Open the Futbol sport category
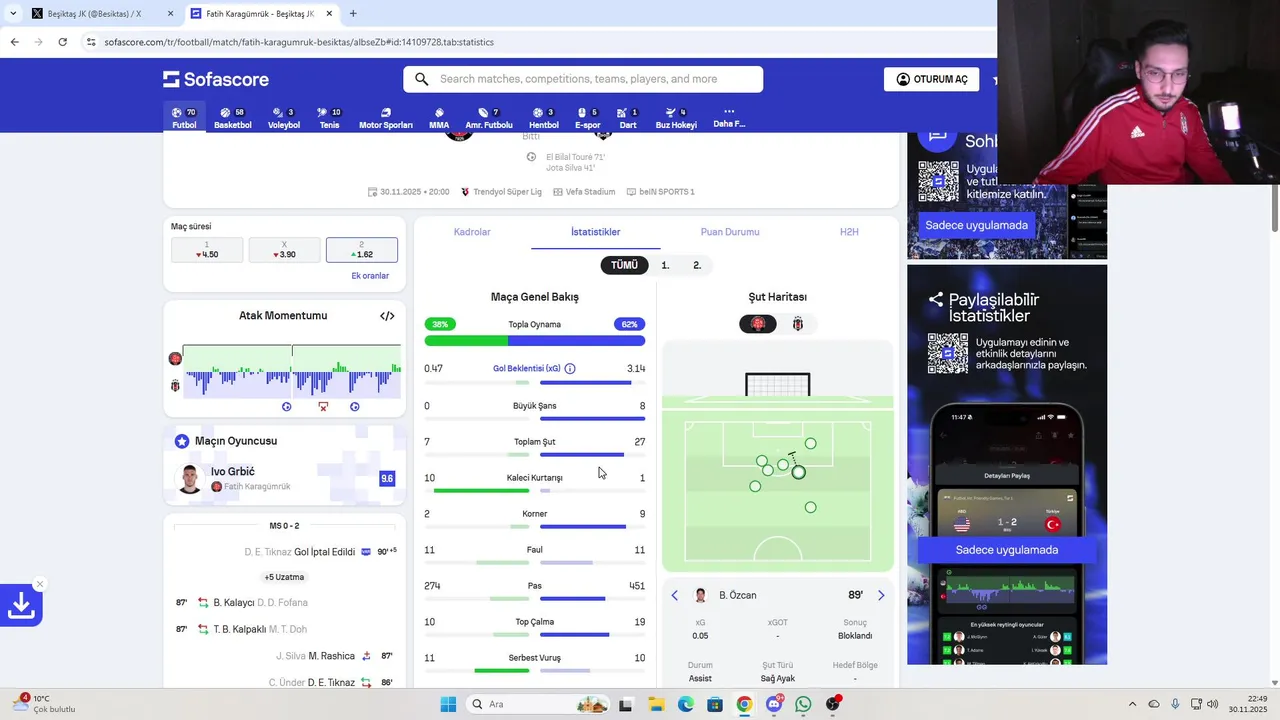This screenshot has height=720, width=1280. 184,117
